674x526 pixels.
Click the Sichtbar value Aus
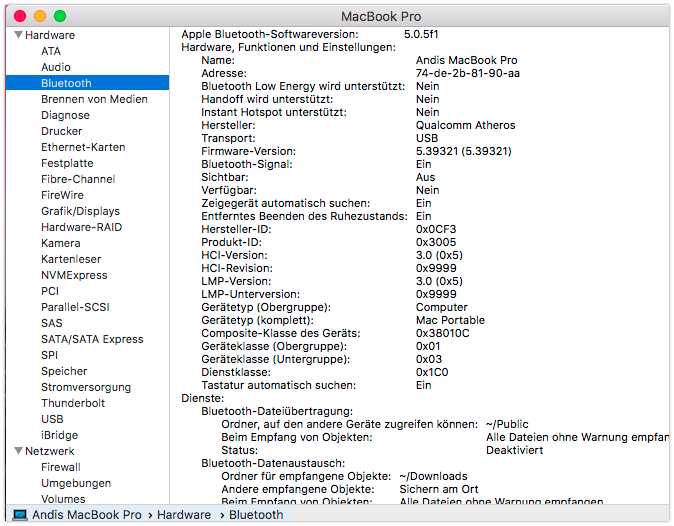(x=426, y=177)
